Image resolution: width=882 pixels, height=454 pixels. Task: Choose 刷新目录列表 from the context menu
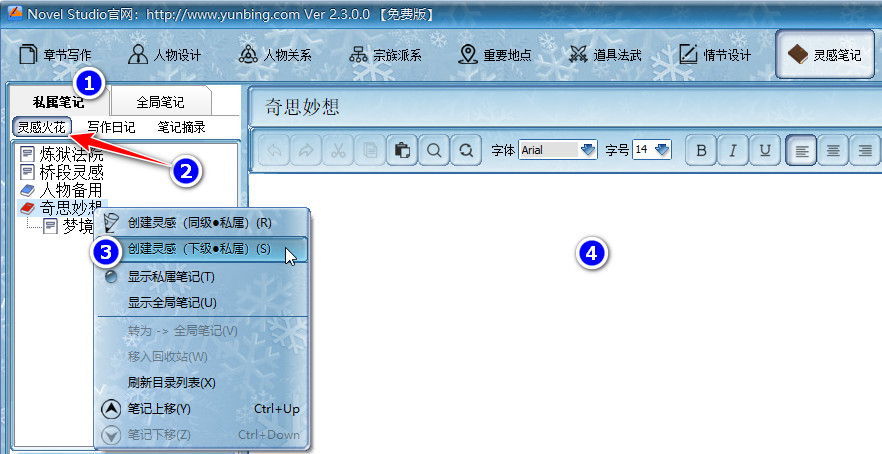tap(172, 382)
